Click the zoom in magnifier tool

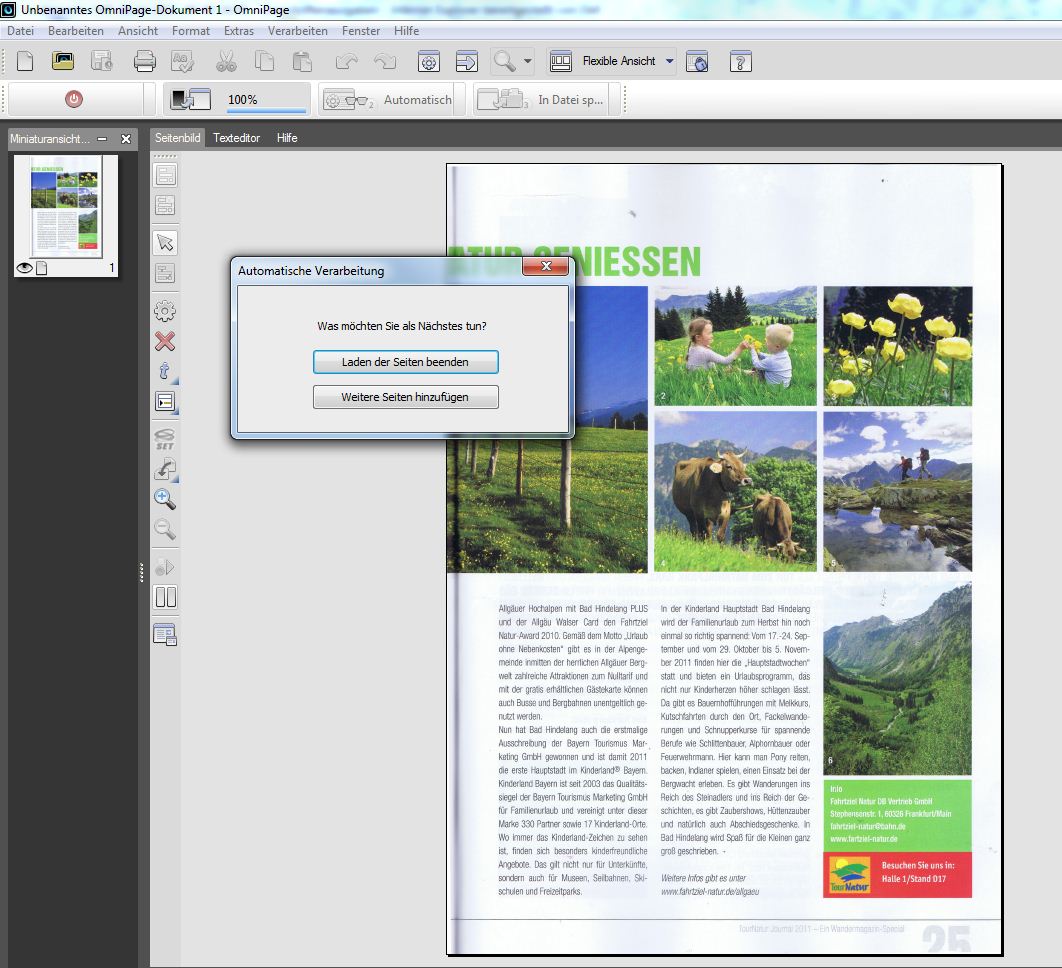point(165,499)
